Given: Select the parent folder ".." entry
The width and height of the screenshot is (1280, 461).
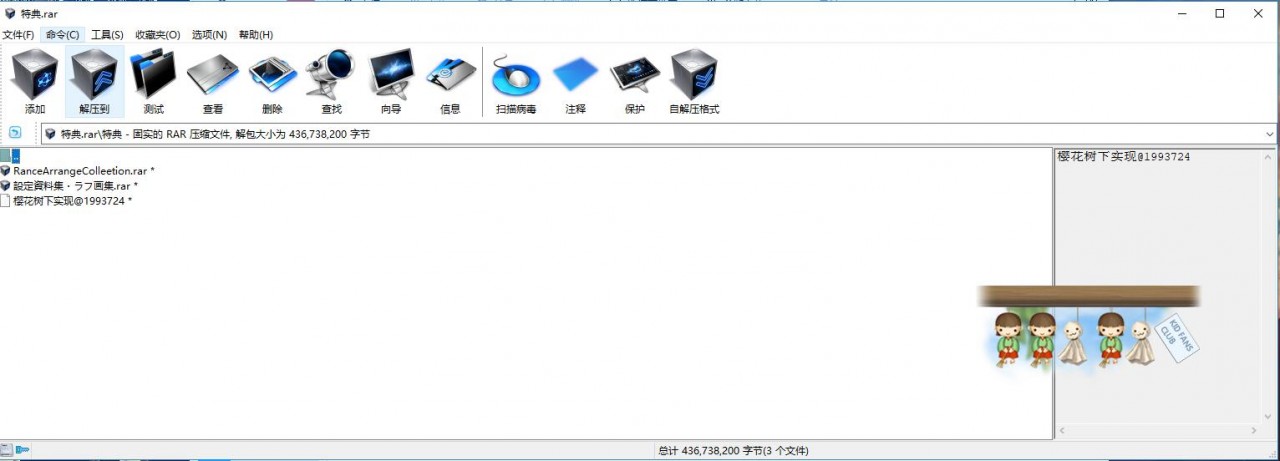Looking at the screenshot, I should (x=10, y=156).
